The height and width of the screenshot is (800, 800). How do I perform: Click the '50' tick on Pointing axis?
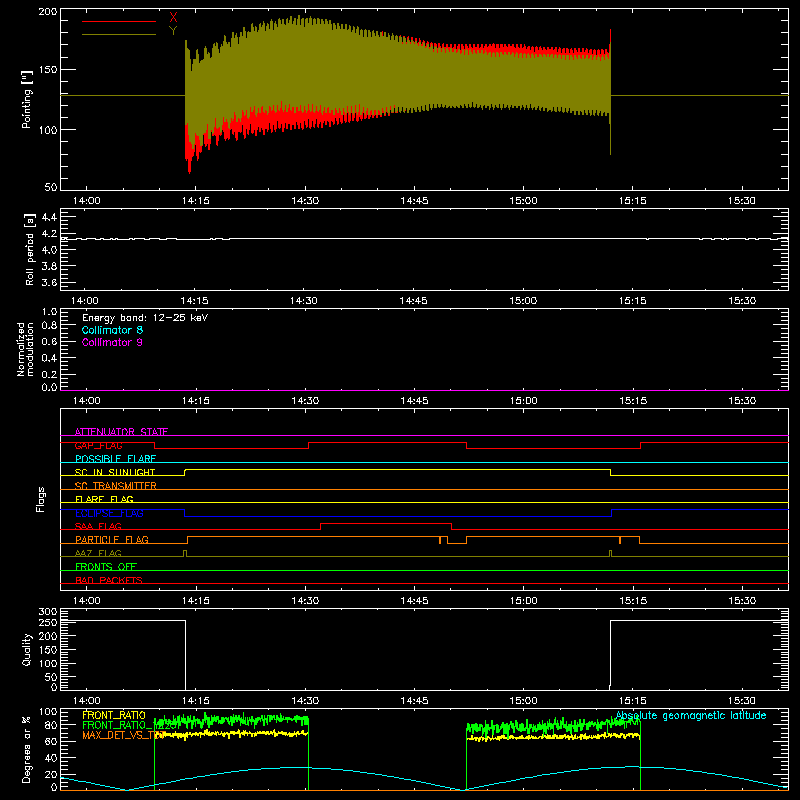[51, 187]
